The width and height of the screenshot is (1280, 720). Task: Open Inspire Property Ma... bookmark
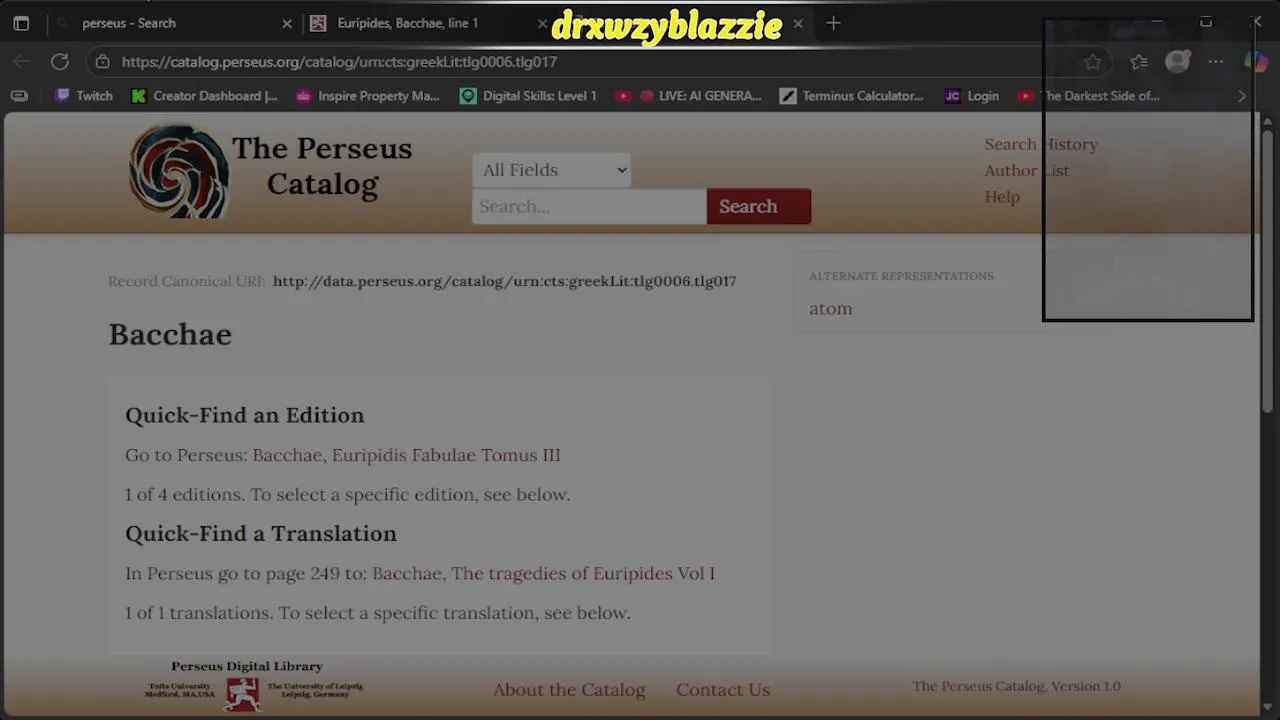coord(367,96)
